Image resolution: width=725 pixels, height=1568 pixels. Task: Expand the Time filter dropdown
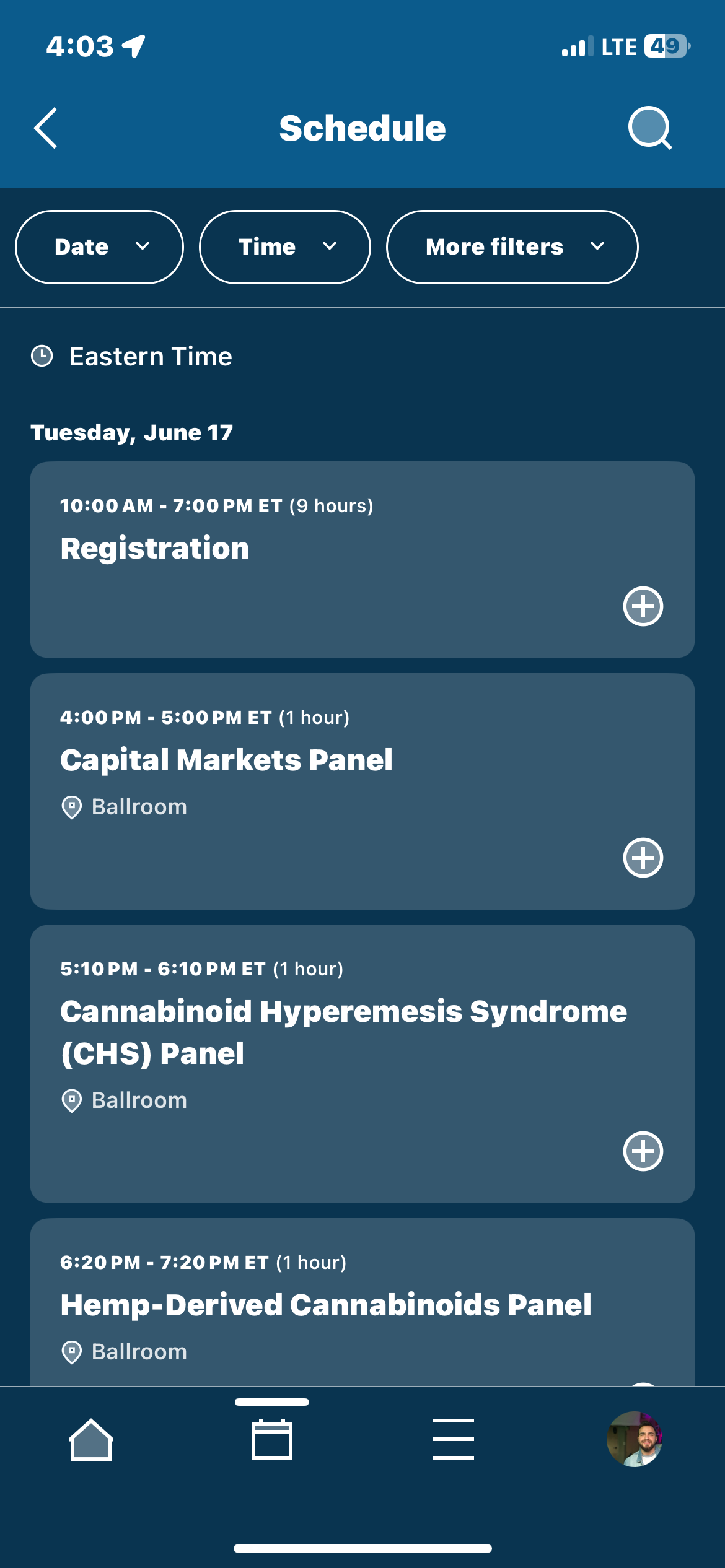pos(285,247)
